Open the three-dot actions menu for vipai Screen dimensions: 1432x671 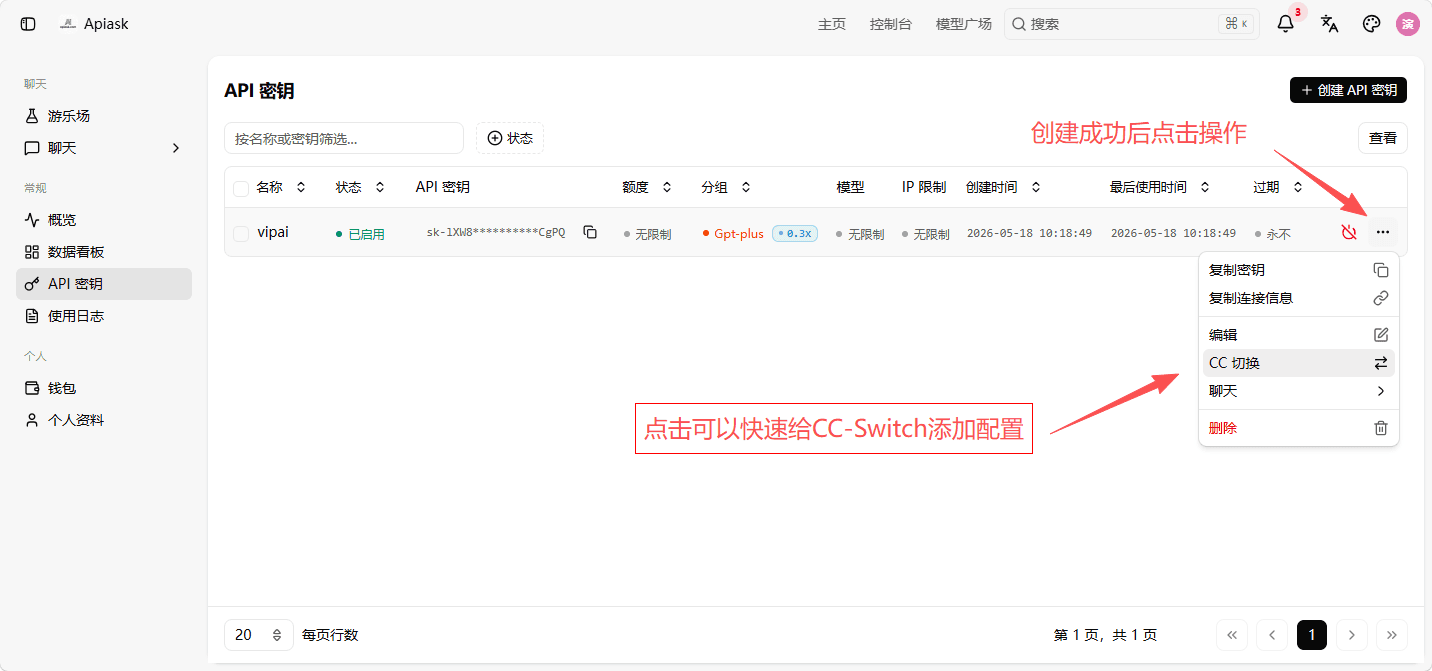pos(1383,232)
